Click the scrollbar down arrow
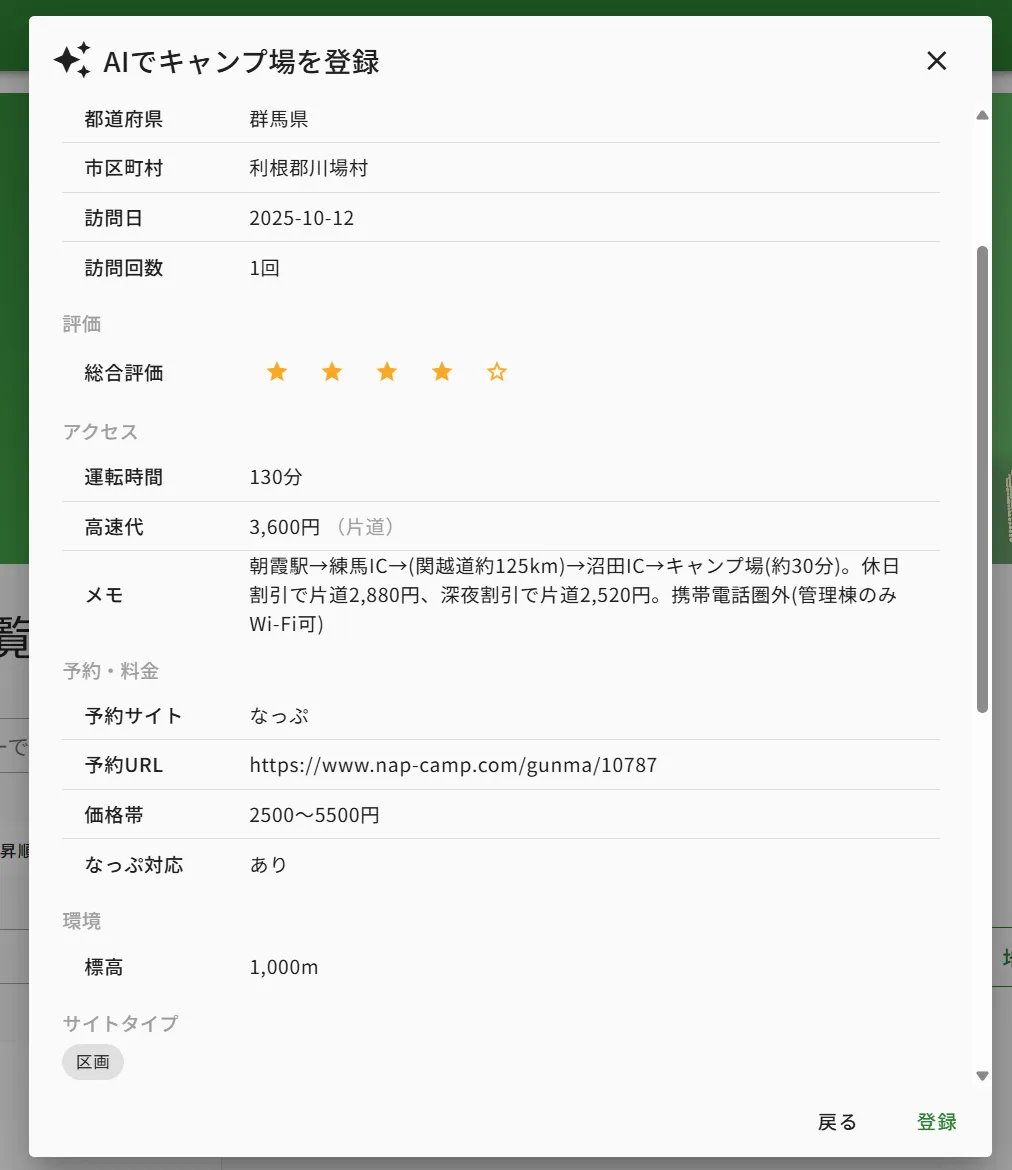Viewport: 1012px width, 1170px height. [x=982, y=1076]
